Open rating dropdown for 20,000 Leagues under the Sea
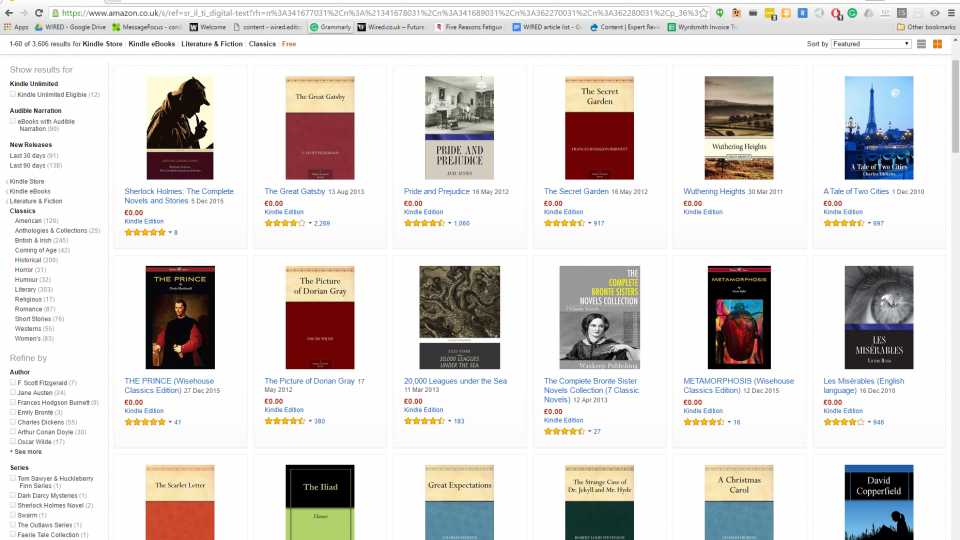Image resolution: width=960 pixels, height=540 pixels. click(x=450, y=421)
